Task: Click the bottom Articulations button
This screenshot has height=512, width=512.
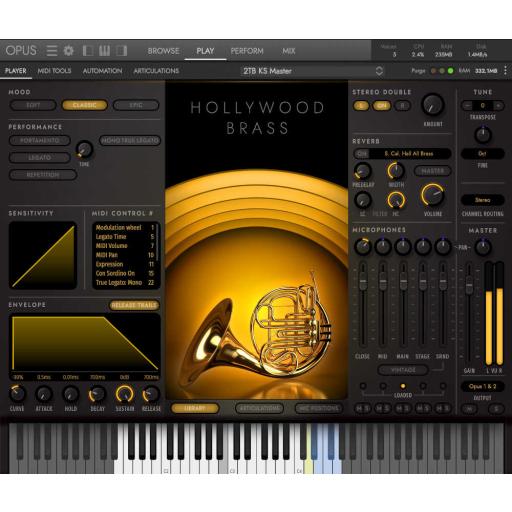Action: [259, 408]
